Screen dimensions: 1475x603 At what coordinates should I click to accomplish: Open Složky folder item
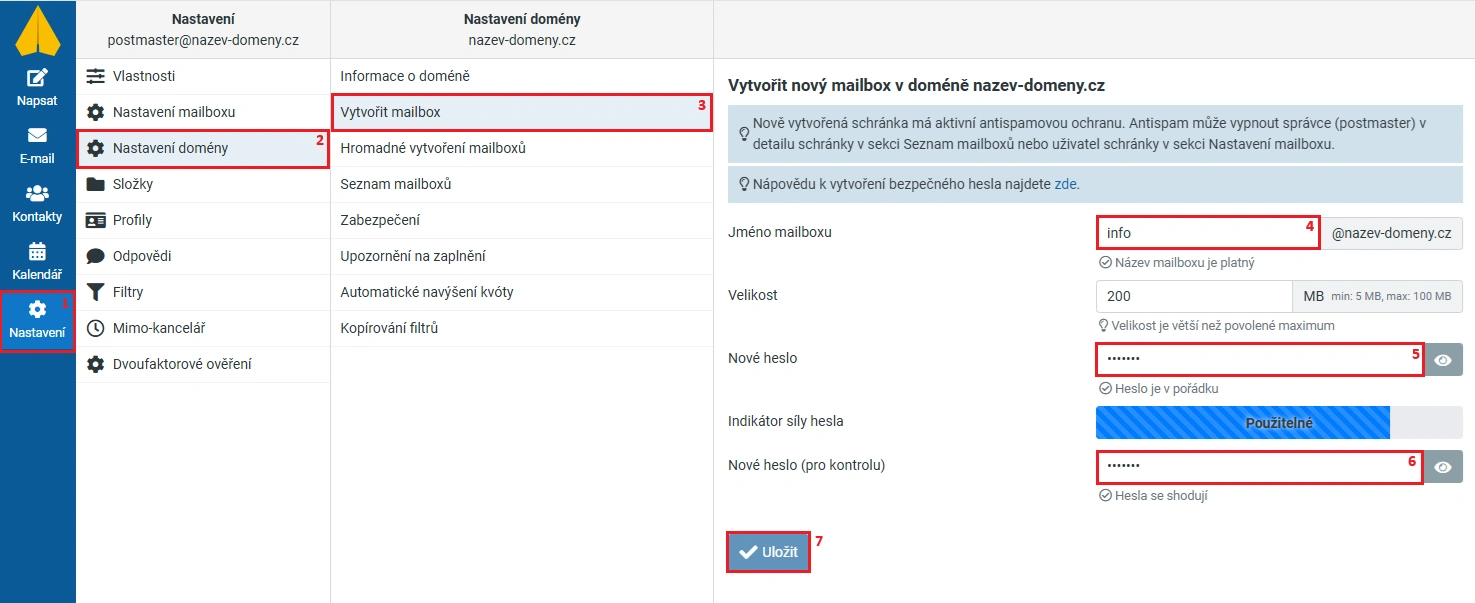(x=132, y=184)
